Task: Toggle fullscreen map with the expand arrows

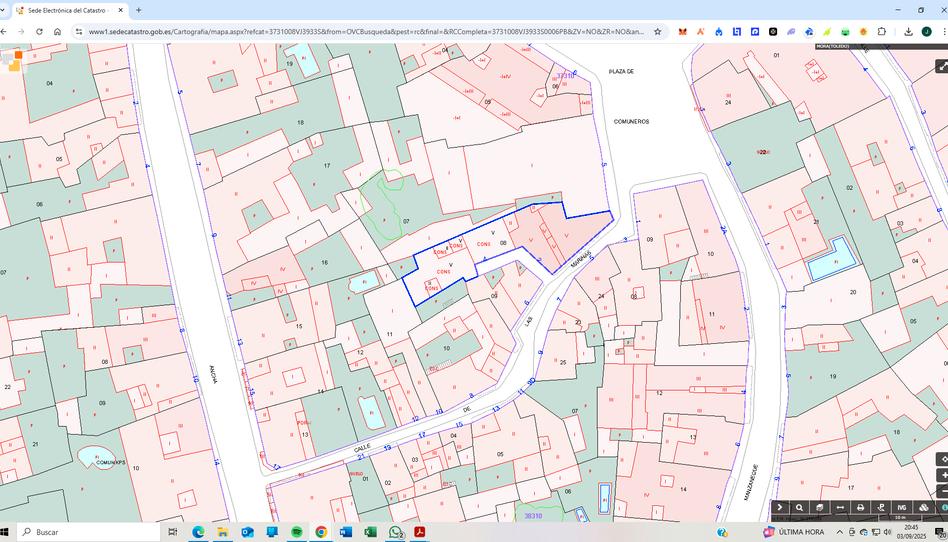Action: click(941, 66)
